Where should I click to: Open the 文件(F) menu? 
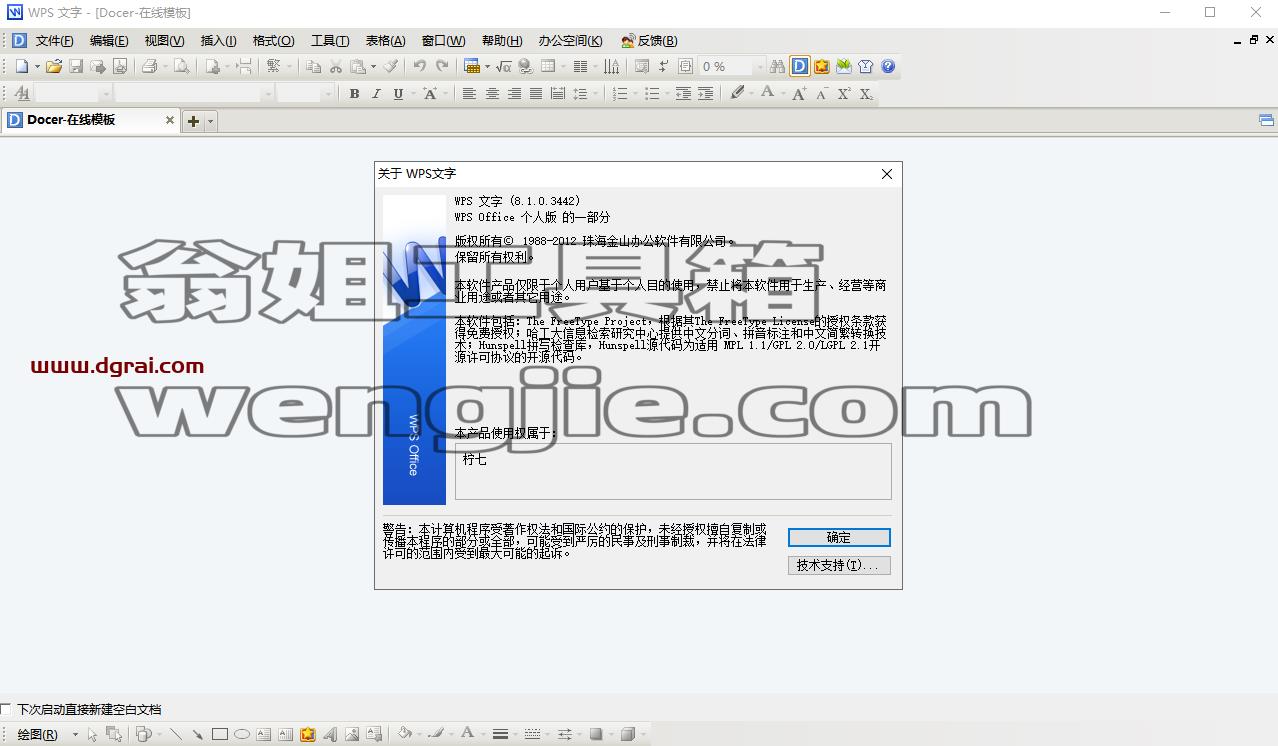(x=54, y=40)
